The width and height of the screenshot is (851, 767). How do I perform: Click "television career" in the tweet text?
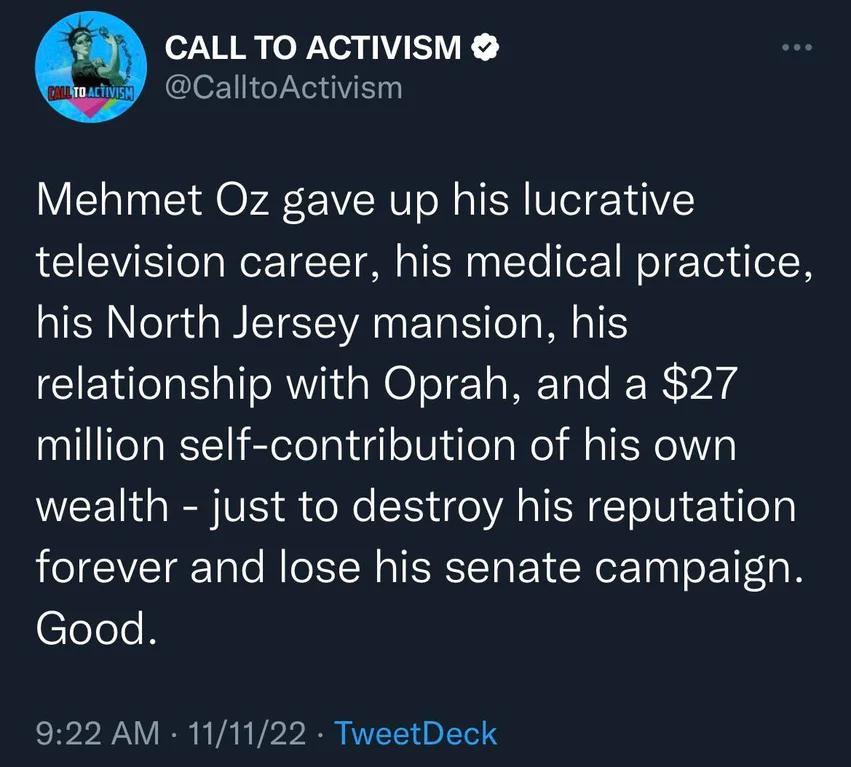[203, 262]
